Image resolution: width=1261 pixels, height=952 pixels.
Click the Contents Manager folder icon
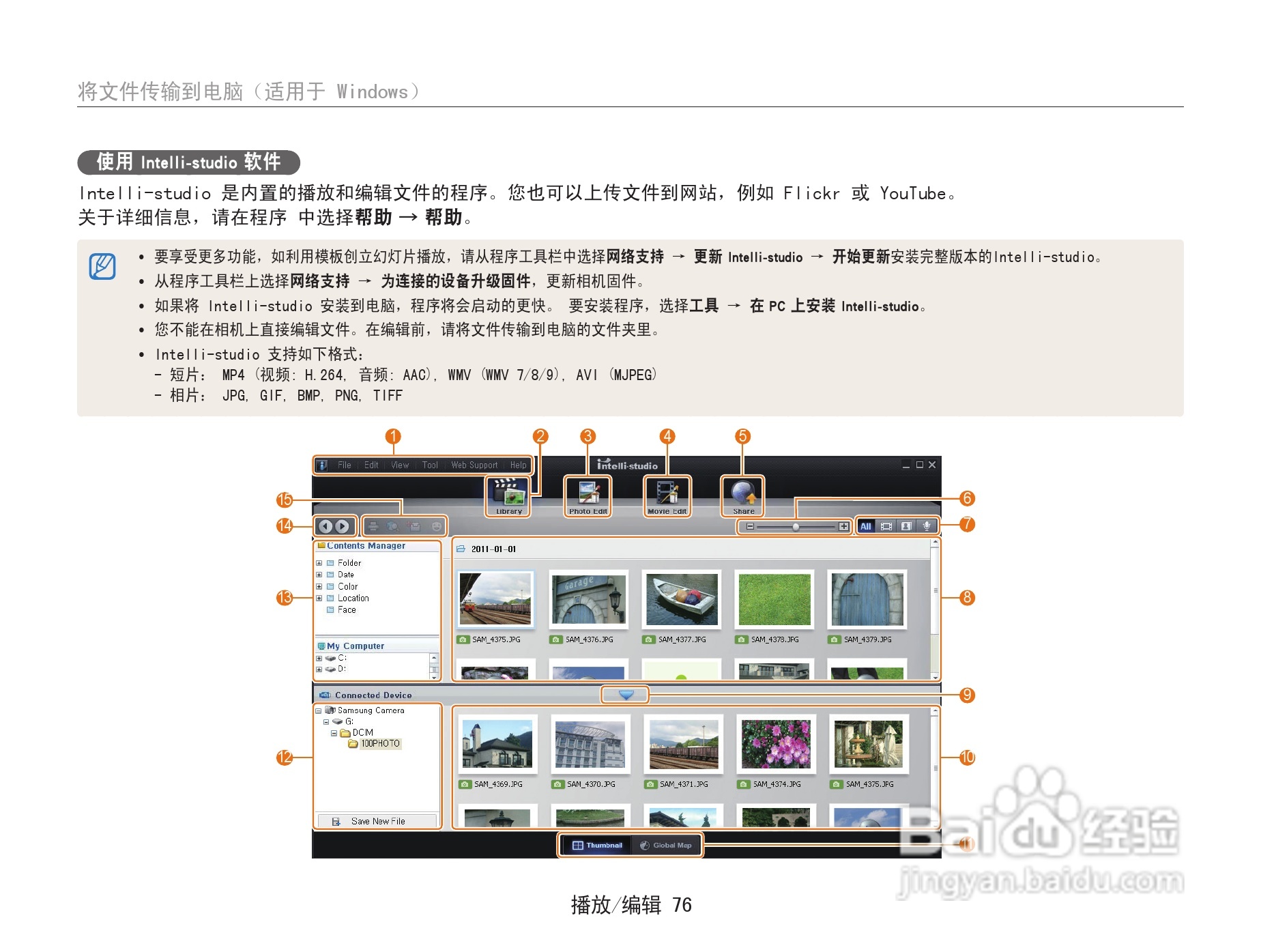pos(321,545)
